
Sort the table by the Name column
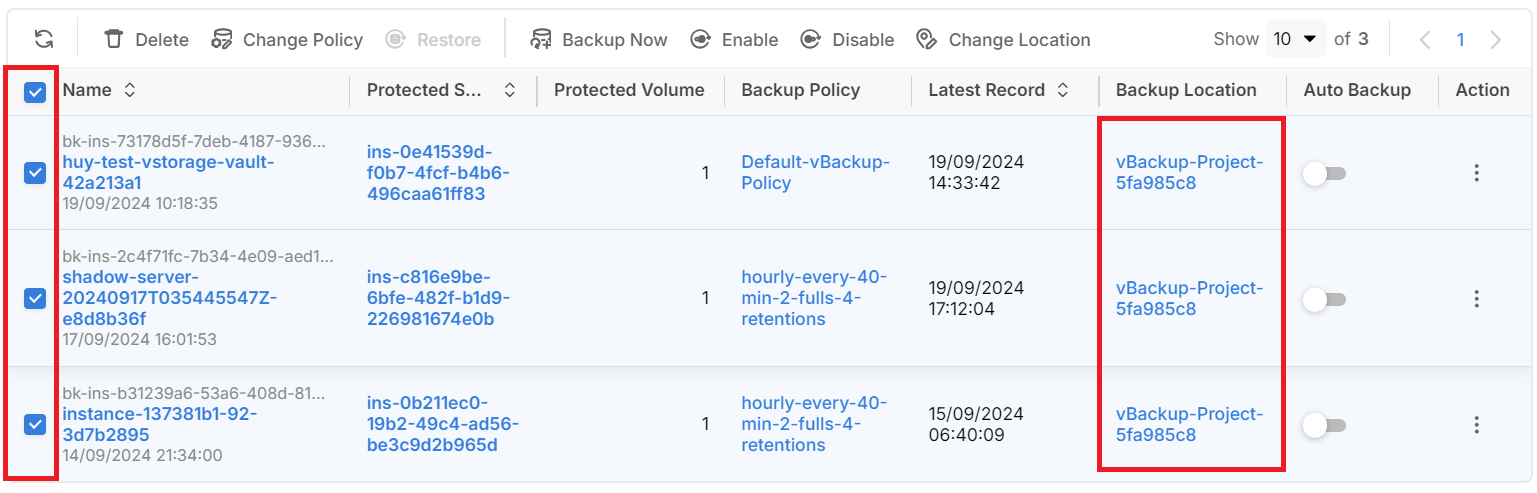point(129,90)
